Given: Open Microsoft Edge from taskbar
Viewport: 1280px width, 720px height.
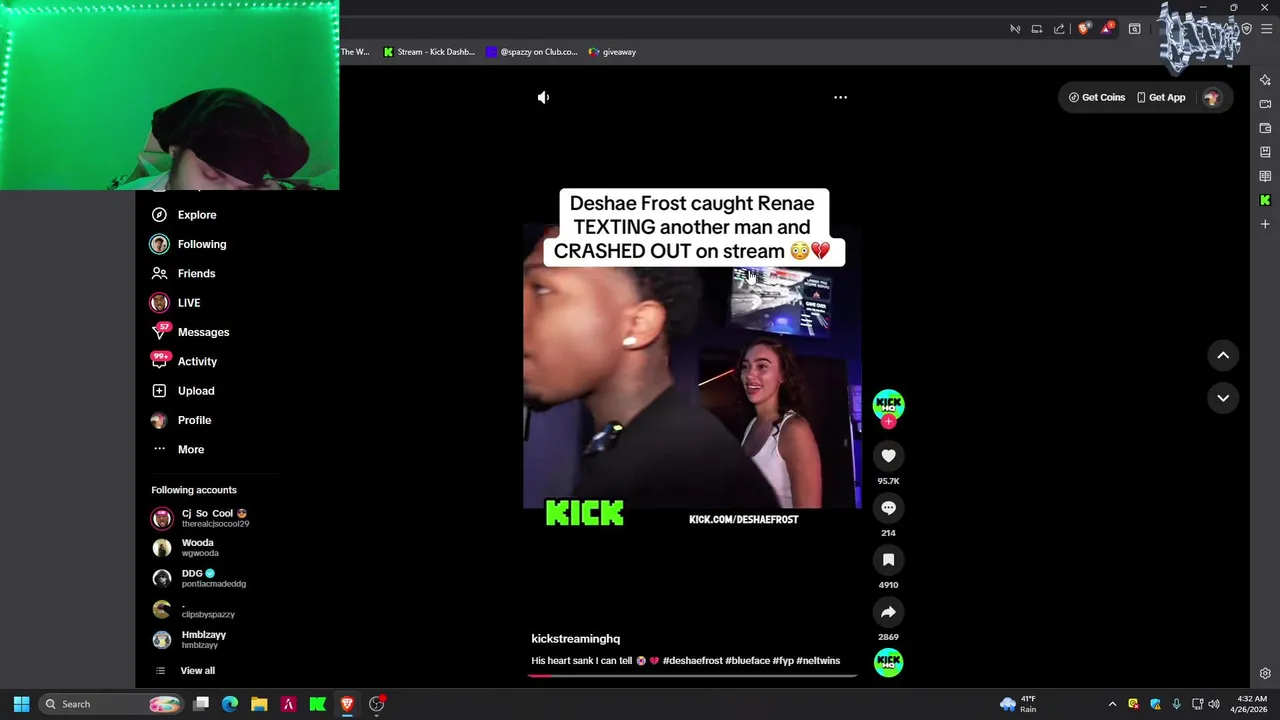Looking at the screenshot, I should [230, 704].
